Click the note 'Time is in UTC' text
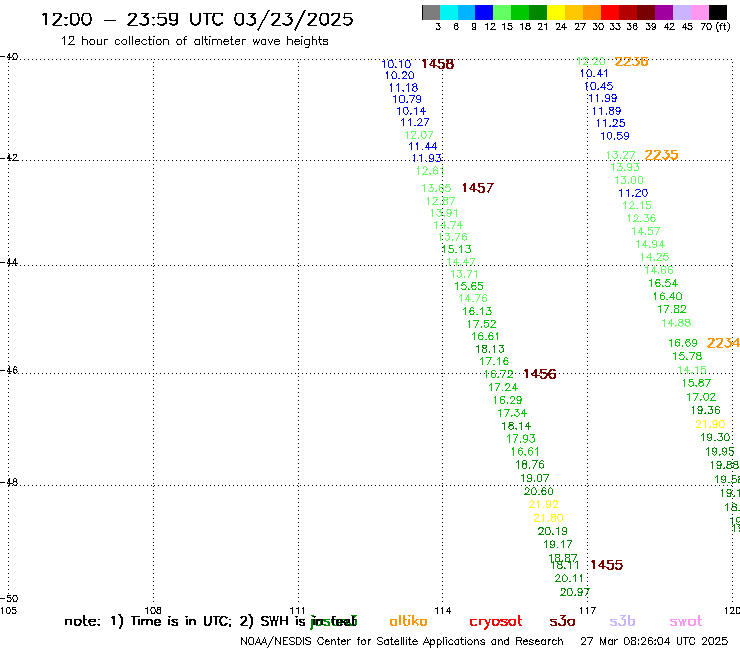This screenshot has height=650, width=740. (x=180, y=621)
